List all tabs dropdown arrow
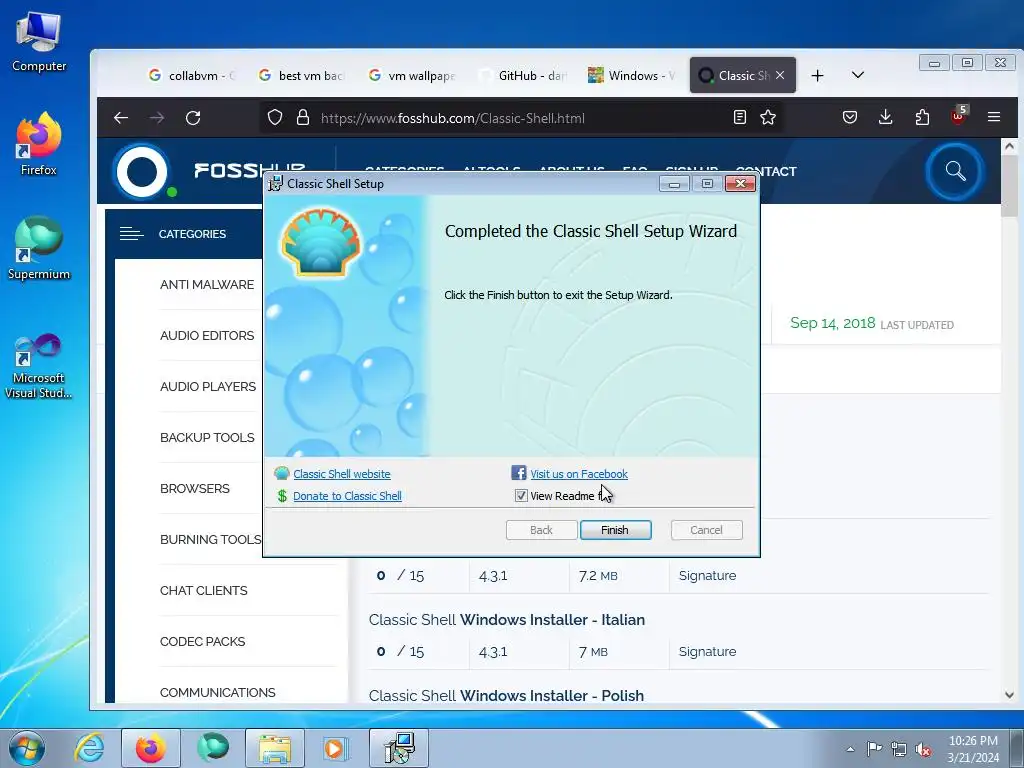Screen dimensions: 1024x768 click(858, 75)
